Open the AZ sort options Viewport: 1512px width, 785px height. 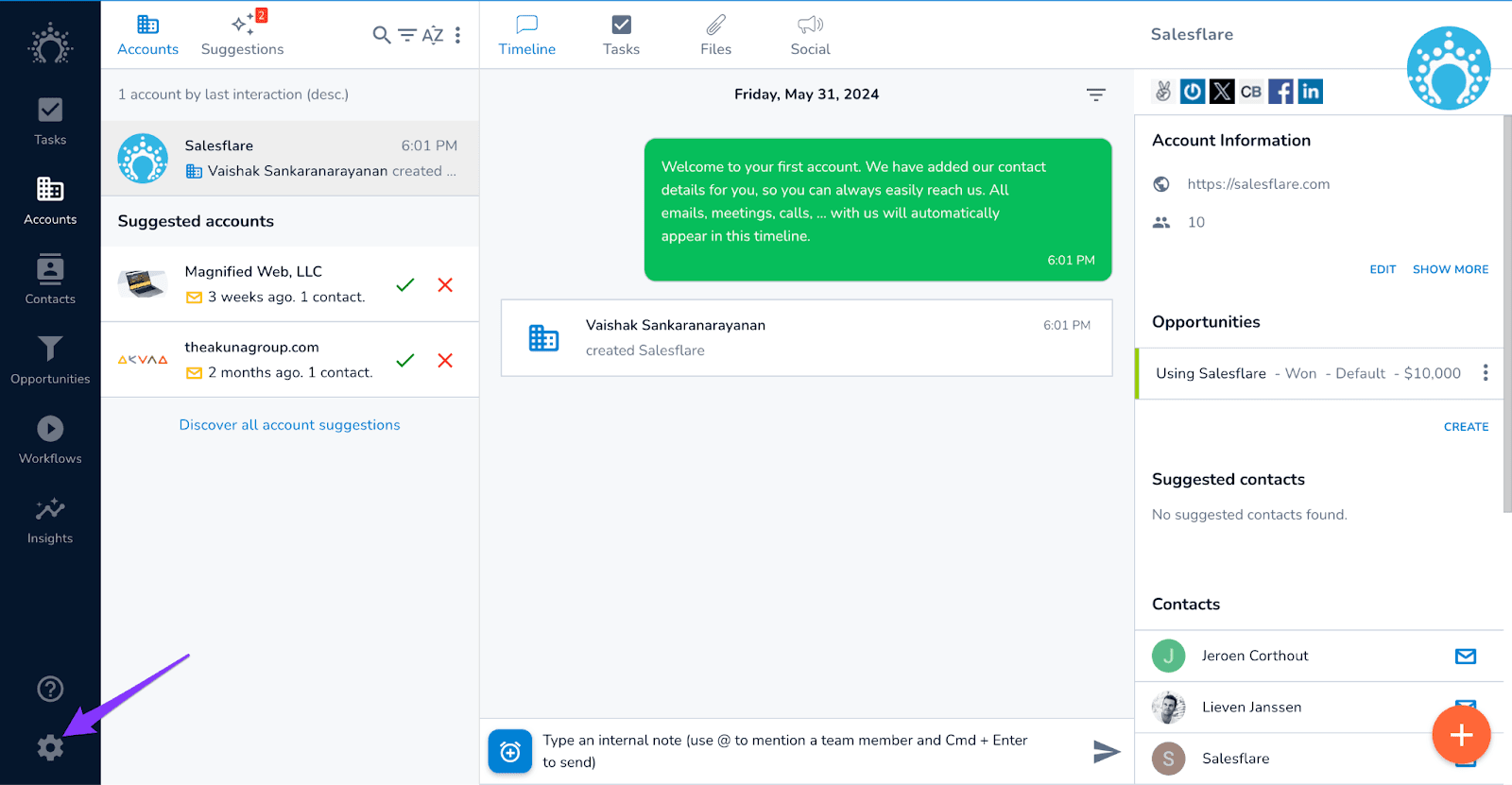tap(433, 35)
